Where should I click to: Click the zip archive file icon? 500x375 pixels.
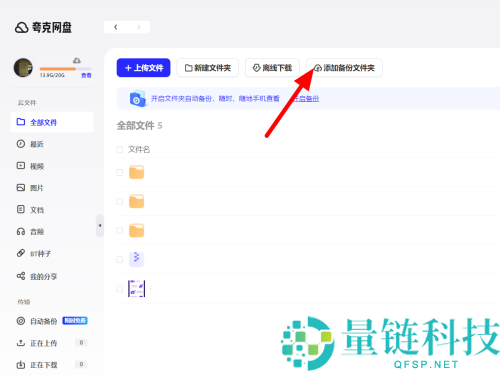pyautogui.click(x=137, y=259)
